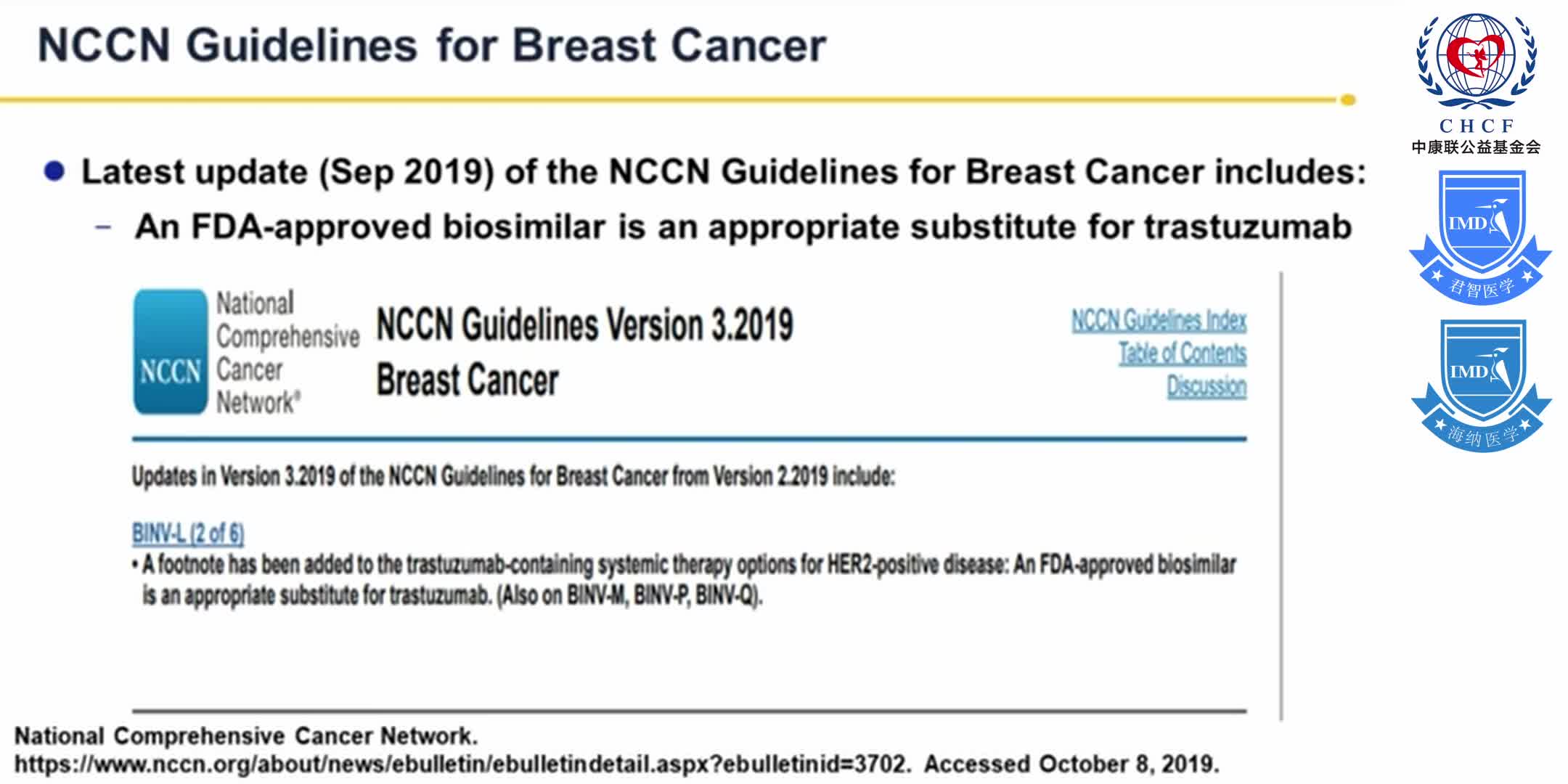Click the 'Breast Cancer' subheading under the version
Screen dimensions: 1568x784
pos(467,380)
